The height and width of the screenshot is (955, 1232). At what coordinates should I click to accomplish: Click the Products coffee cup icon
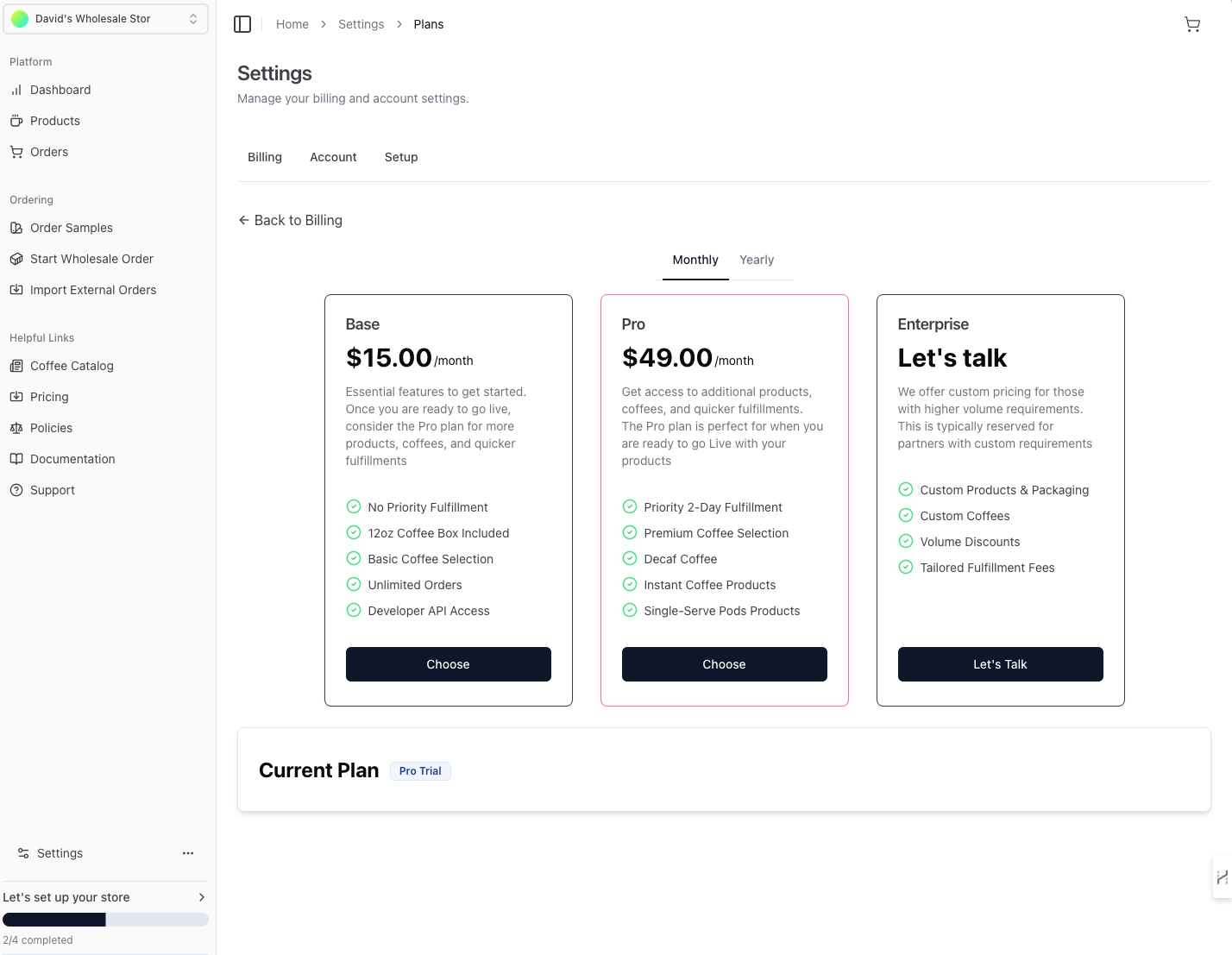(x=16, y=121)
